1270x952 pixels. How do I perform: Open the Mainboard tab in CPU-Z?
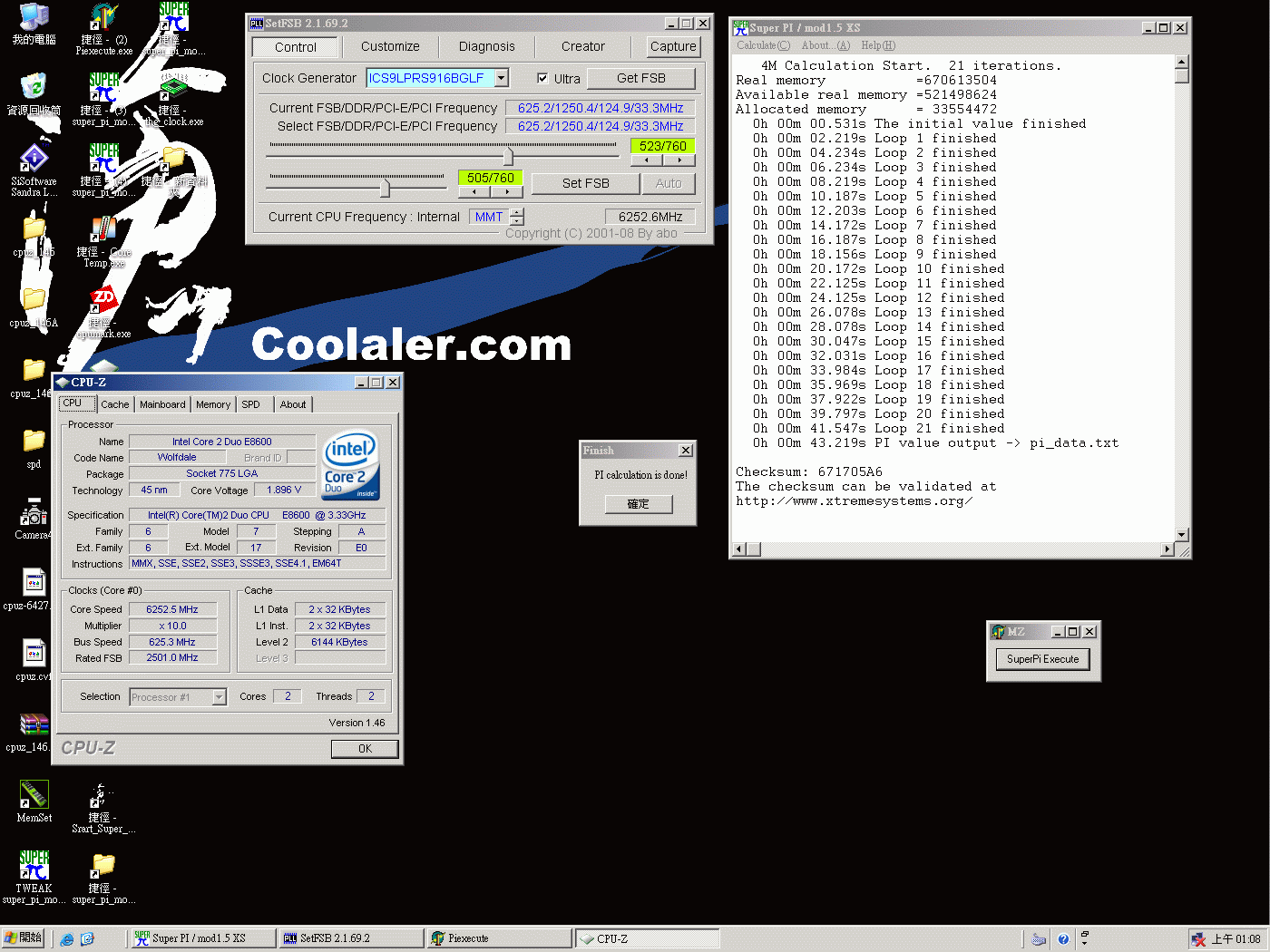click(162, 404)
